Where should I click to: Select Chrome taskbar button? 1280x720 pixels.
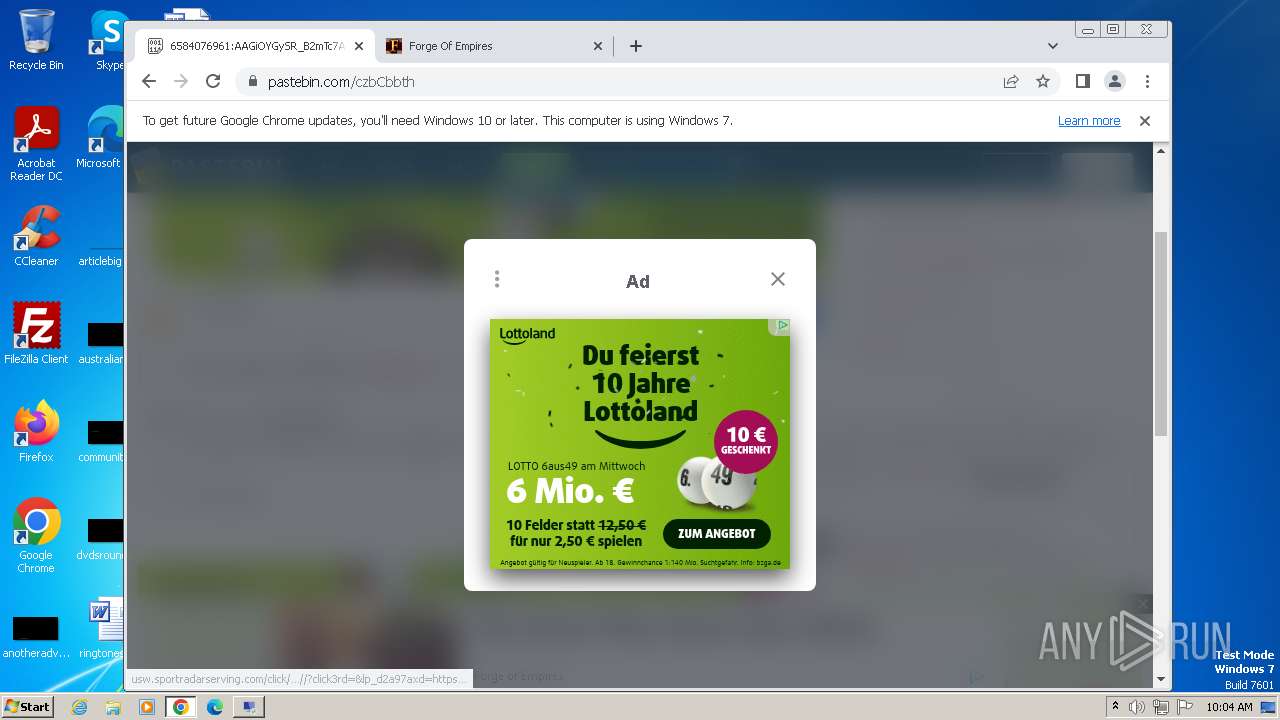click(x=181, y=707)
